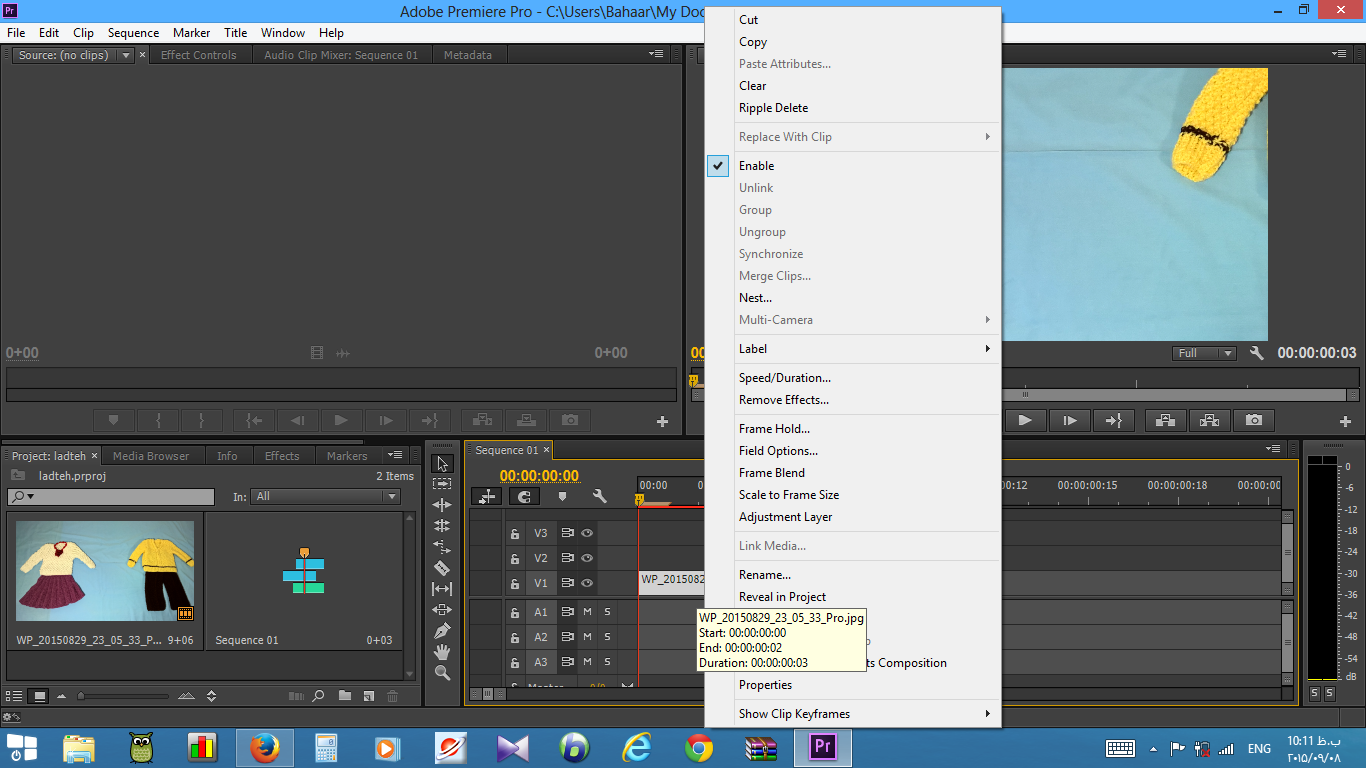Image resolution: width=1366 pixels, height=768 pixels.
Task: Open Source Monitor button editor plus
Action: [662, 422]
